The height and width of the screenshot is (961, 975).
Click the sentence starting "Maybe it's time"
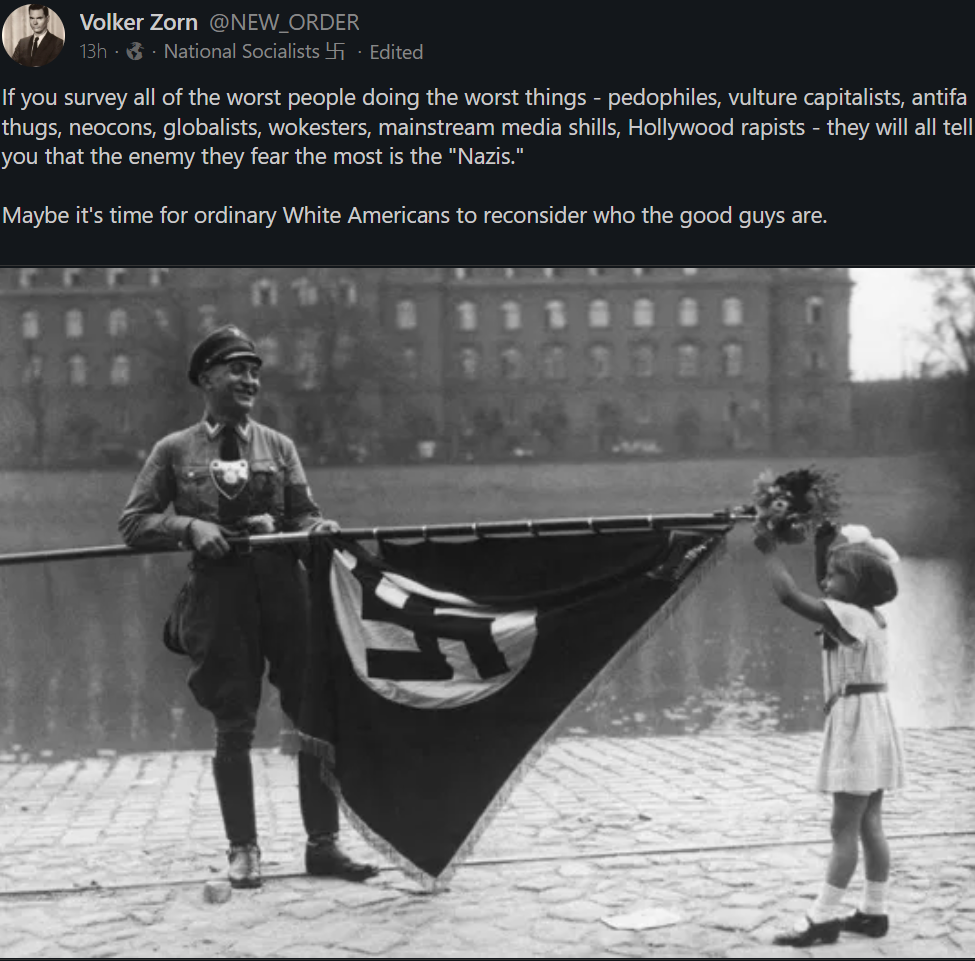[415, 216]
